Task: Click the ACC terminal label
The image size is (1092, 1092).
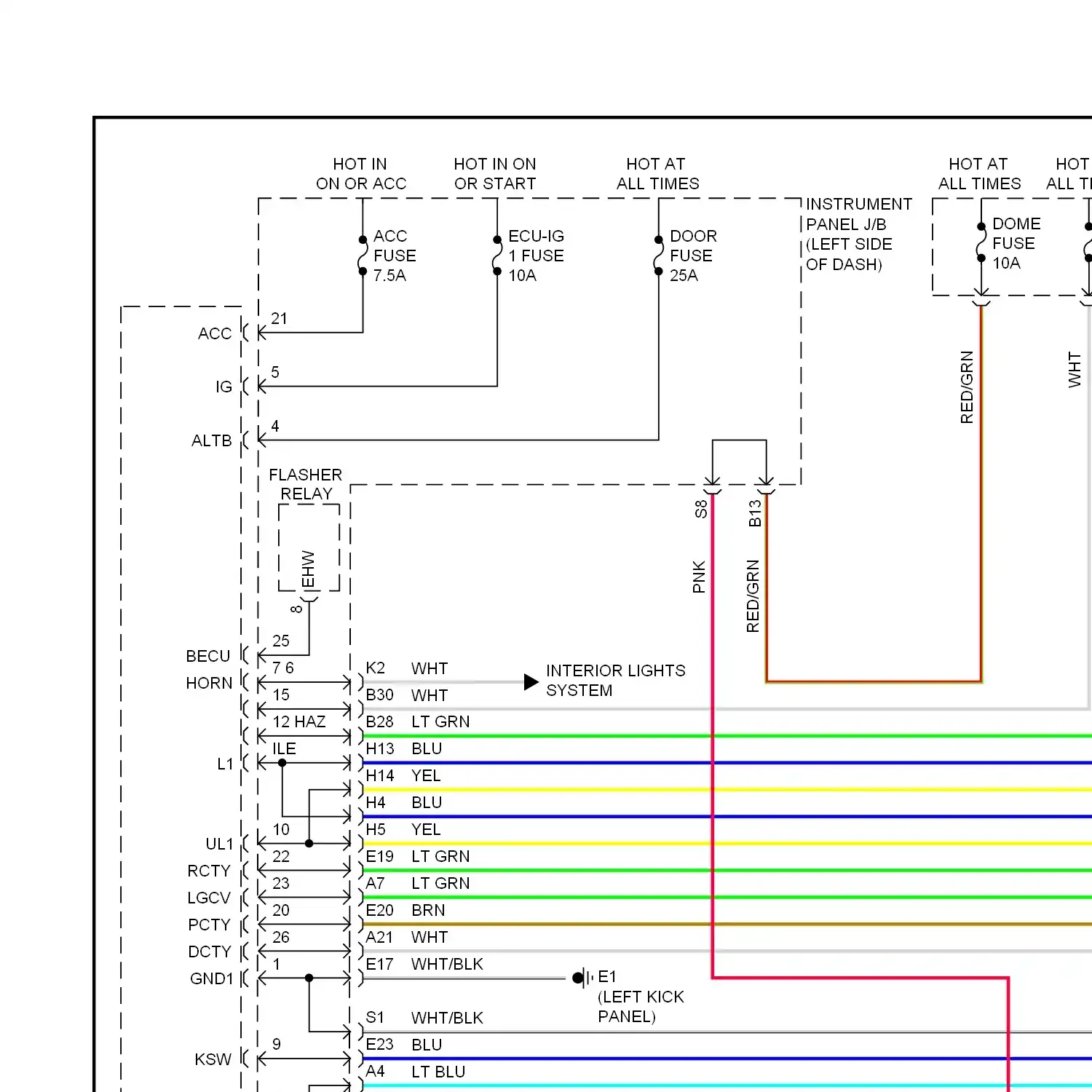Action: pos(215,333)
